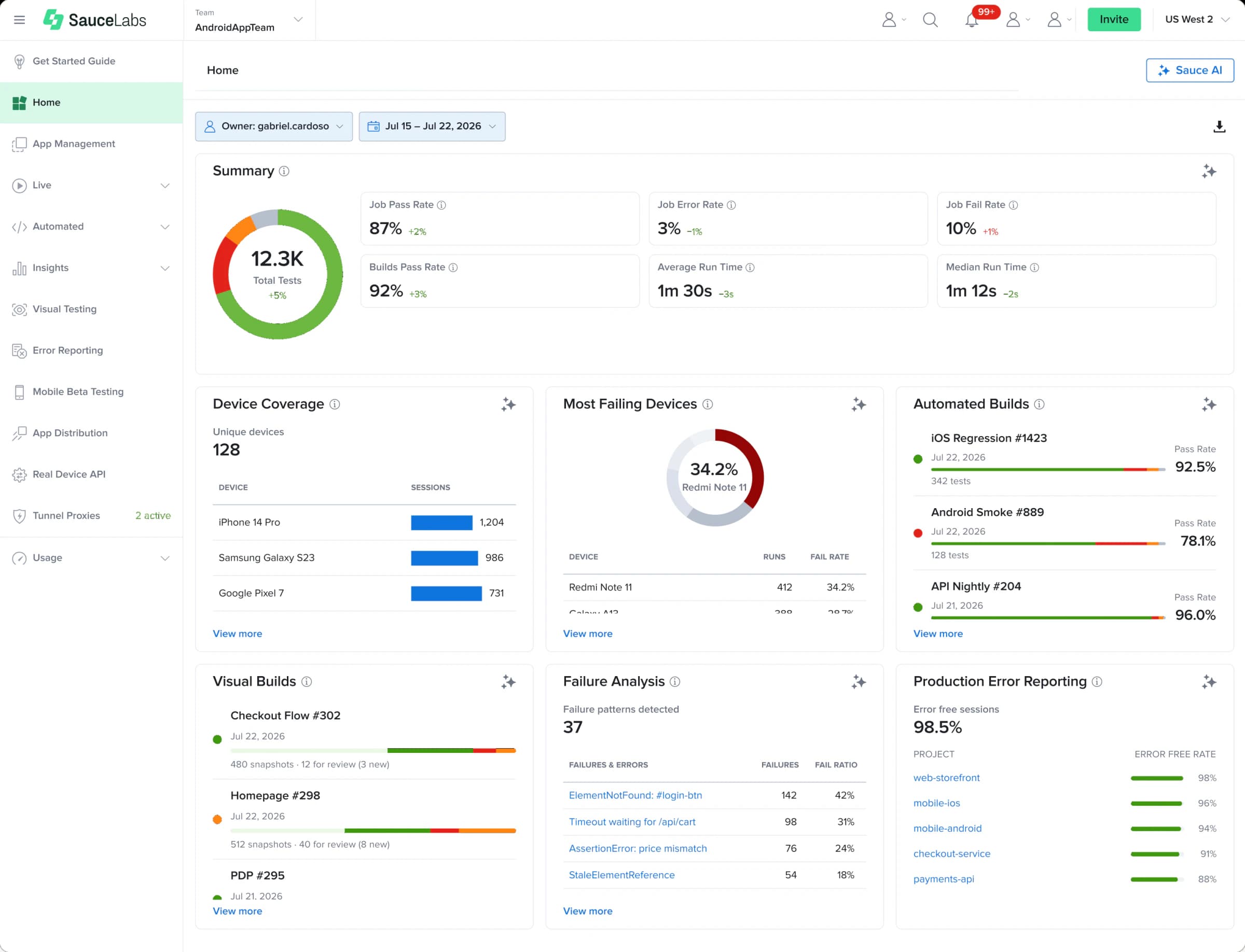This screenshot has height=952, width=1245.
Task: Click Visual Builds AI sparkle icon
Action: point(508,682)
